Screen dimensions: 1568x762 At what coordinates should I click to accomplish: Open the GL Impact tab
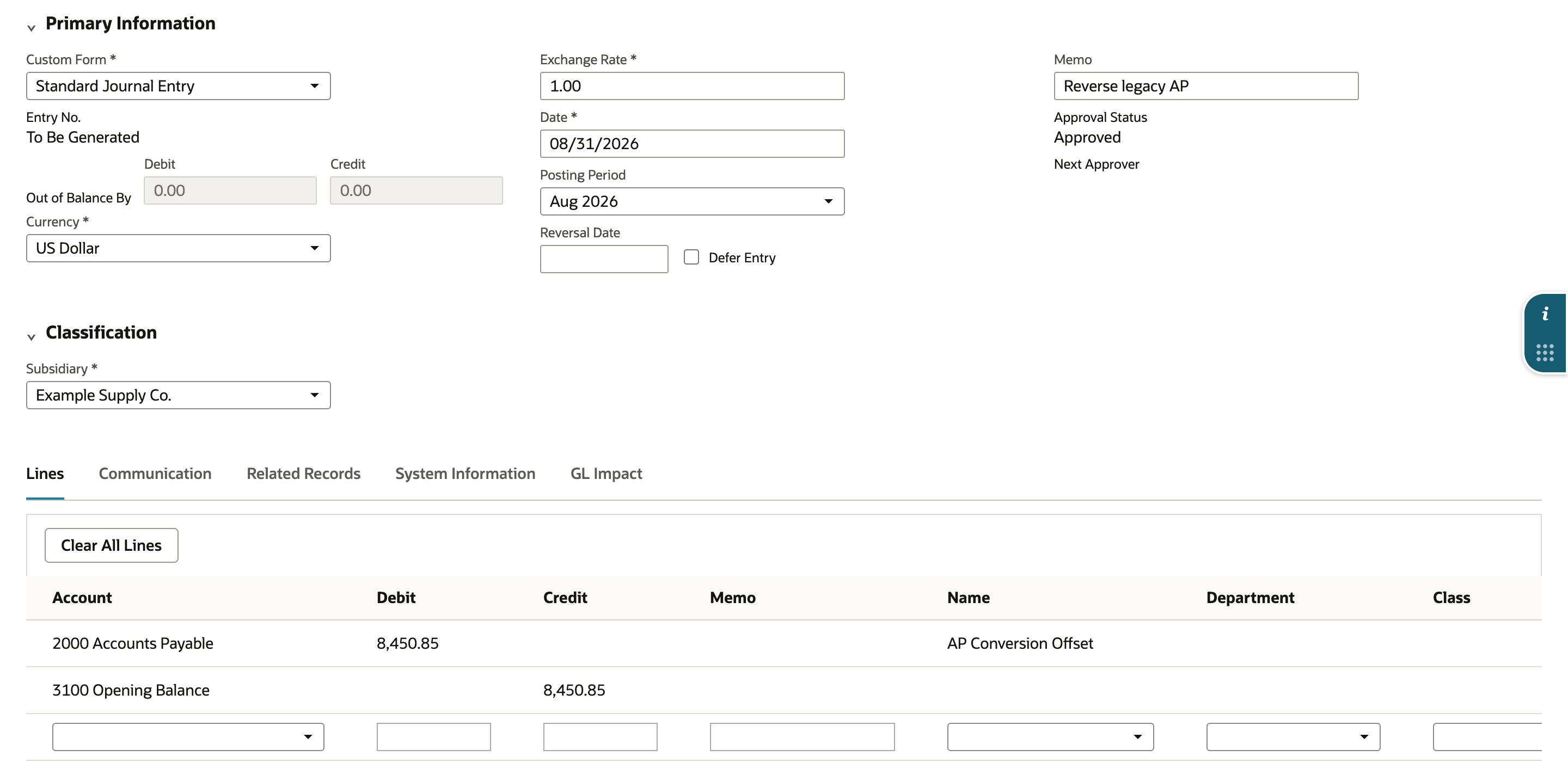click(607, 474)
